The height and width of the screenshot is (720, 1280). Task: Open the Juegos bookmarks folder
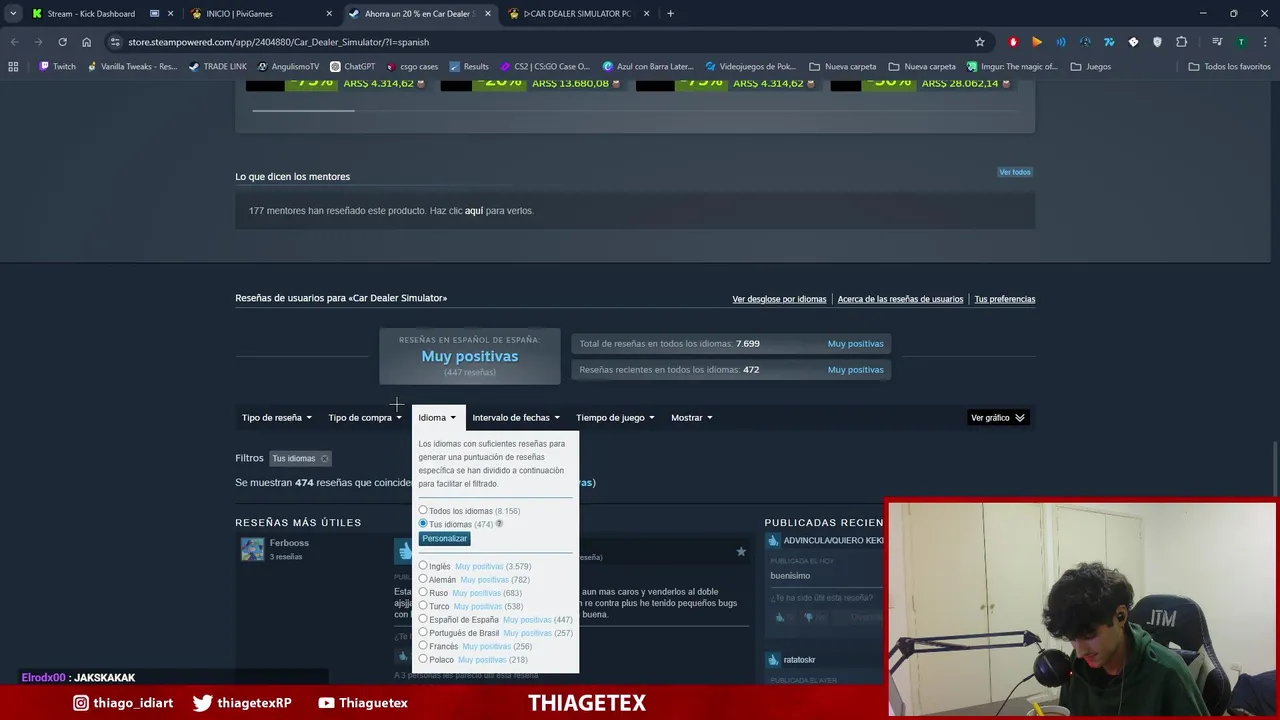1091,67
